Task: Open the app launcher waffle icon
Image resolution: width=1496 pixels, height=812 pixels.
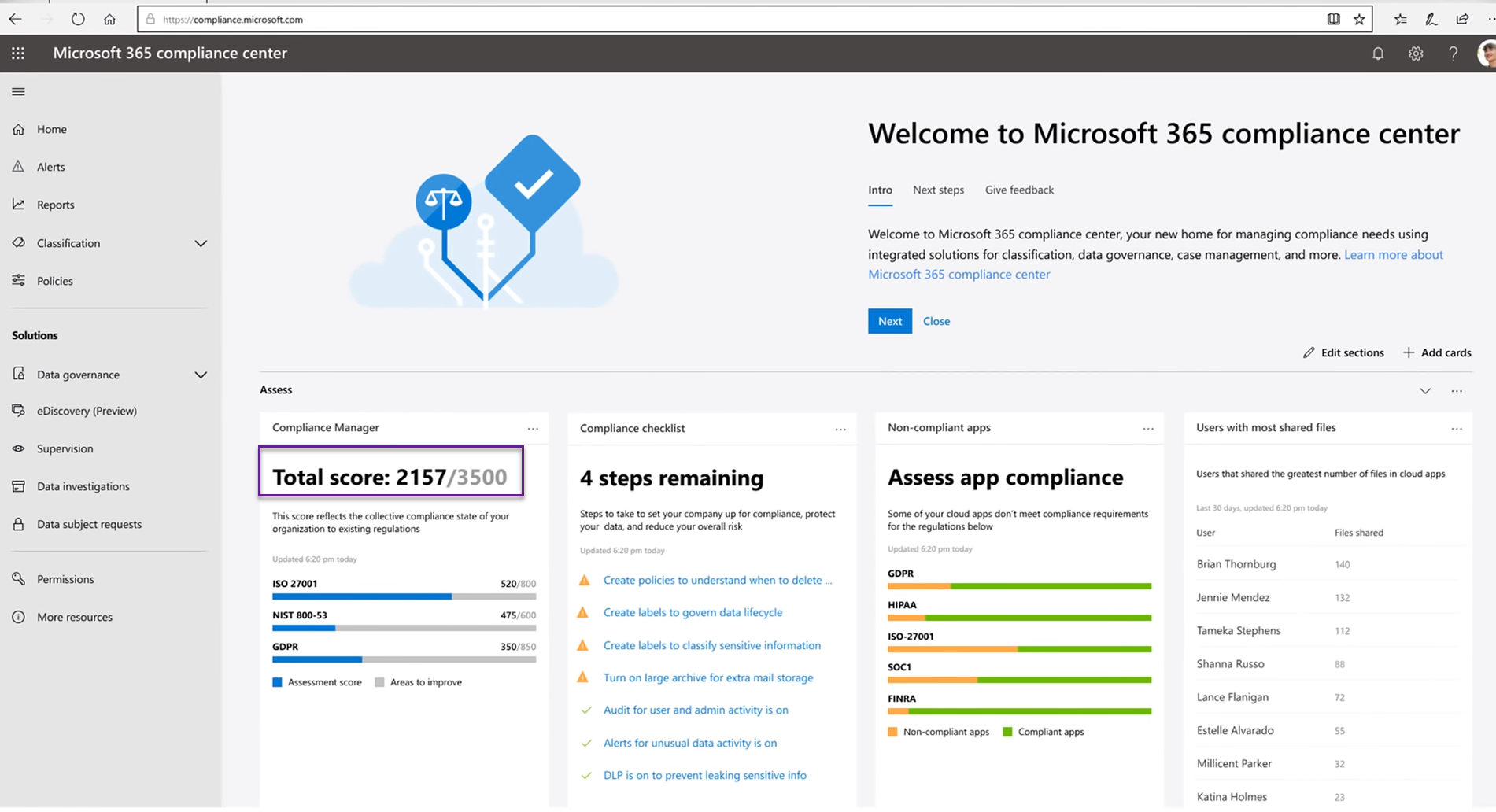Action: tap(18, 54)
